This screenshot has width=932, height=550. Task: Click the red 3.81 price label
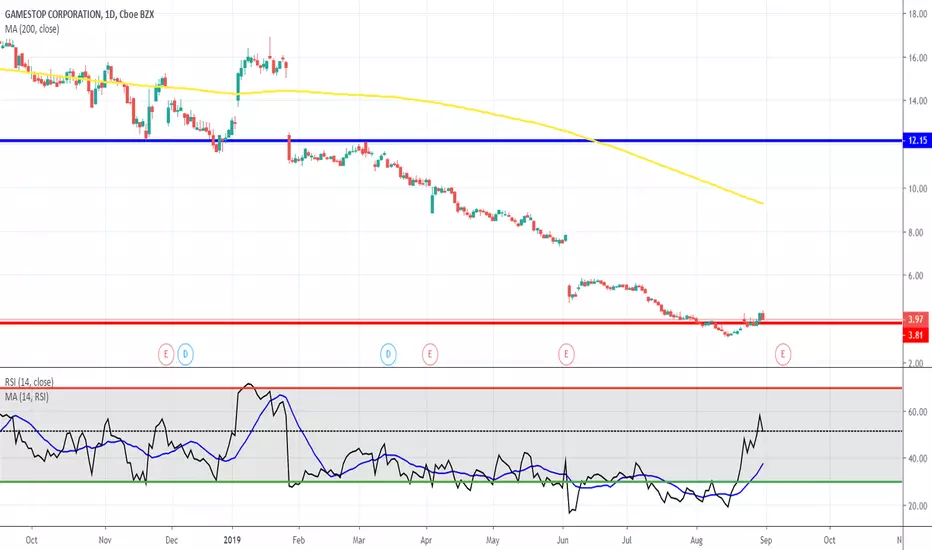915,335
